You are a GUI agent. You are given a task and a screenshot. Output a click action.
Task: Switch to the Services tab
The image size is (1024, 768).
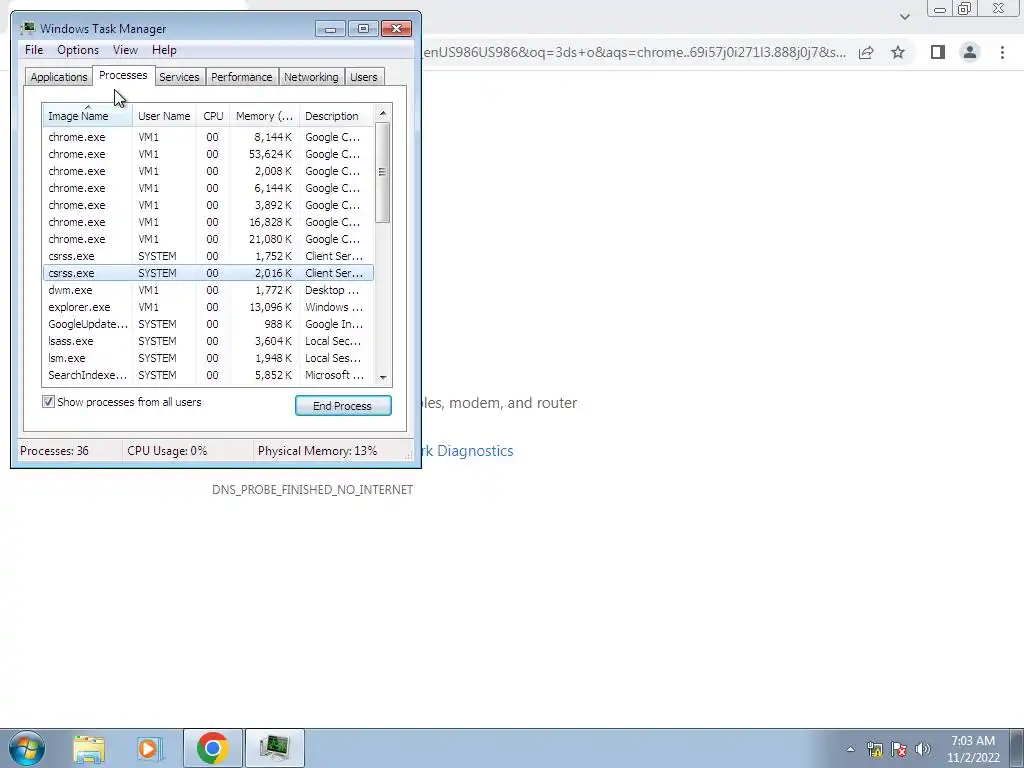tap(179, 77)
